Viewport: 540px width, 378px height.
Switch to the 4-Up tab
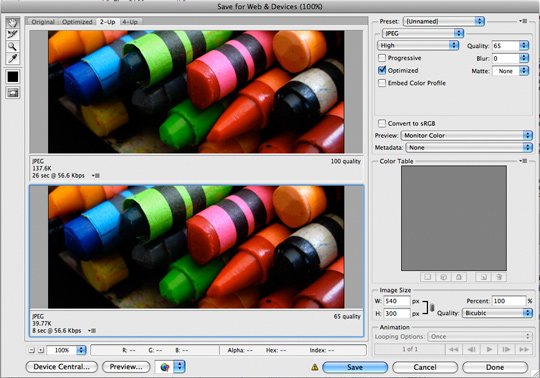[130, 22]
